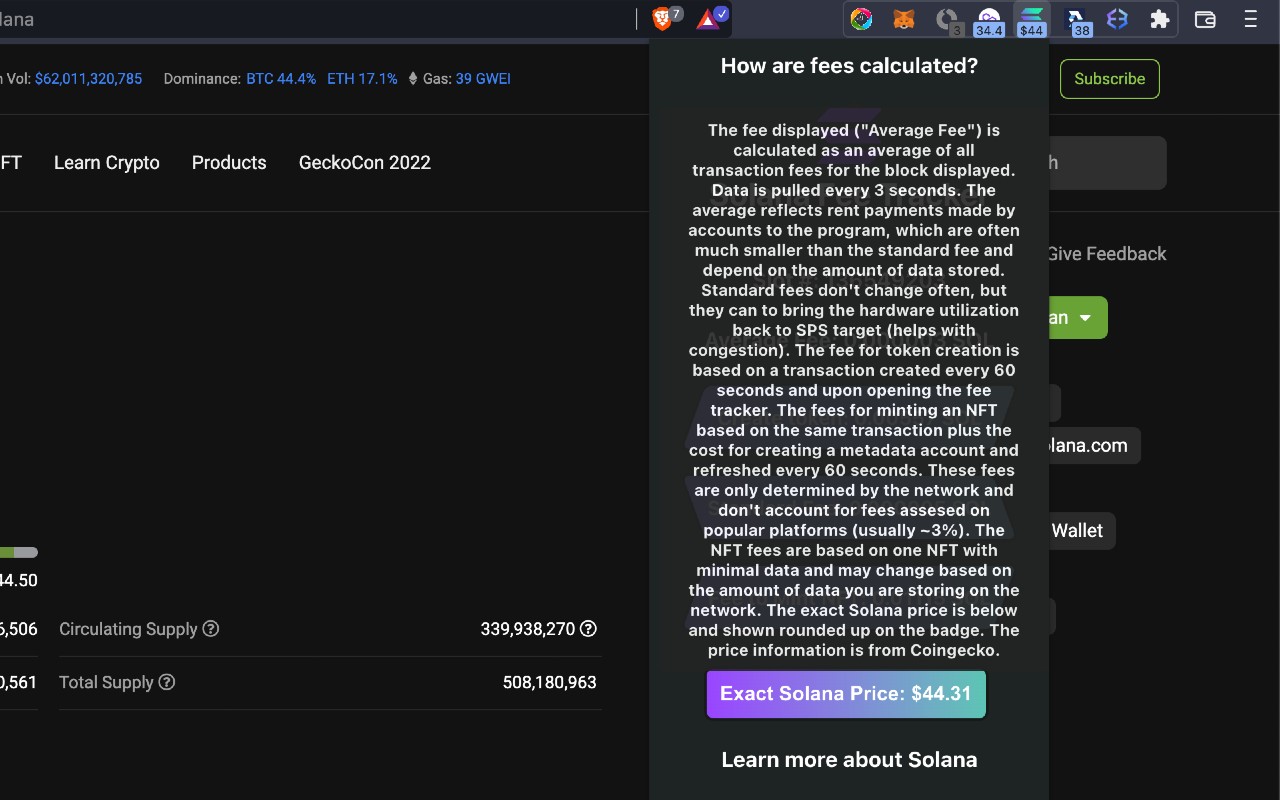
Task: Click the question mark beside 339,938,270
Action: [587, 629]
